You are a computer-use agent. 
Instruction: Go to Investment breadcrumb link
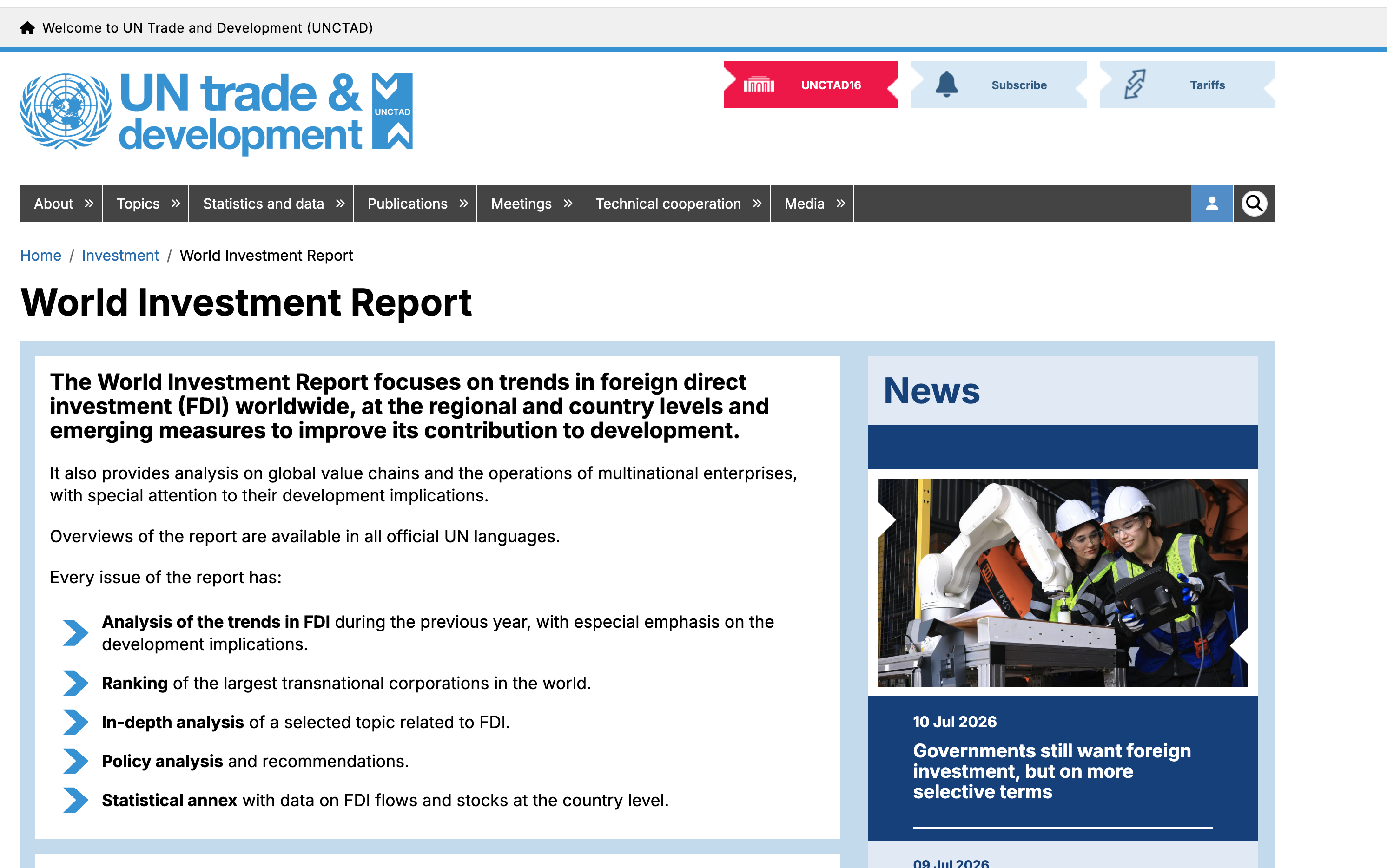[120, 256]
